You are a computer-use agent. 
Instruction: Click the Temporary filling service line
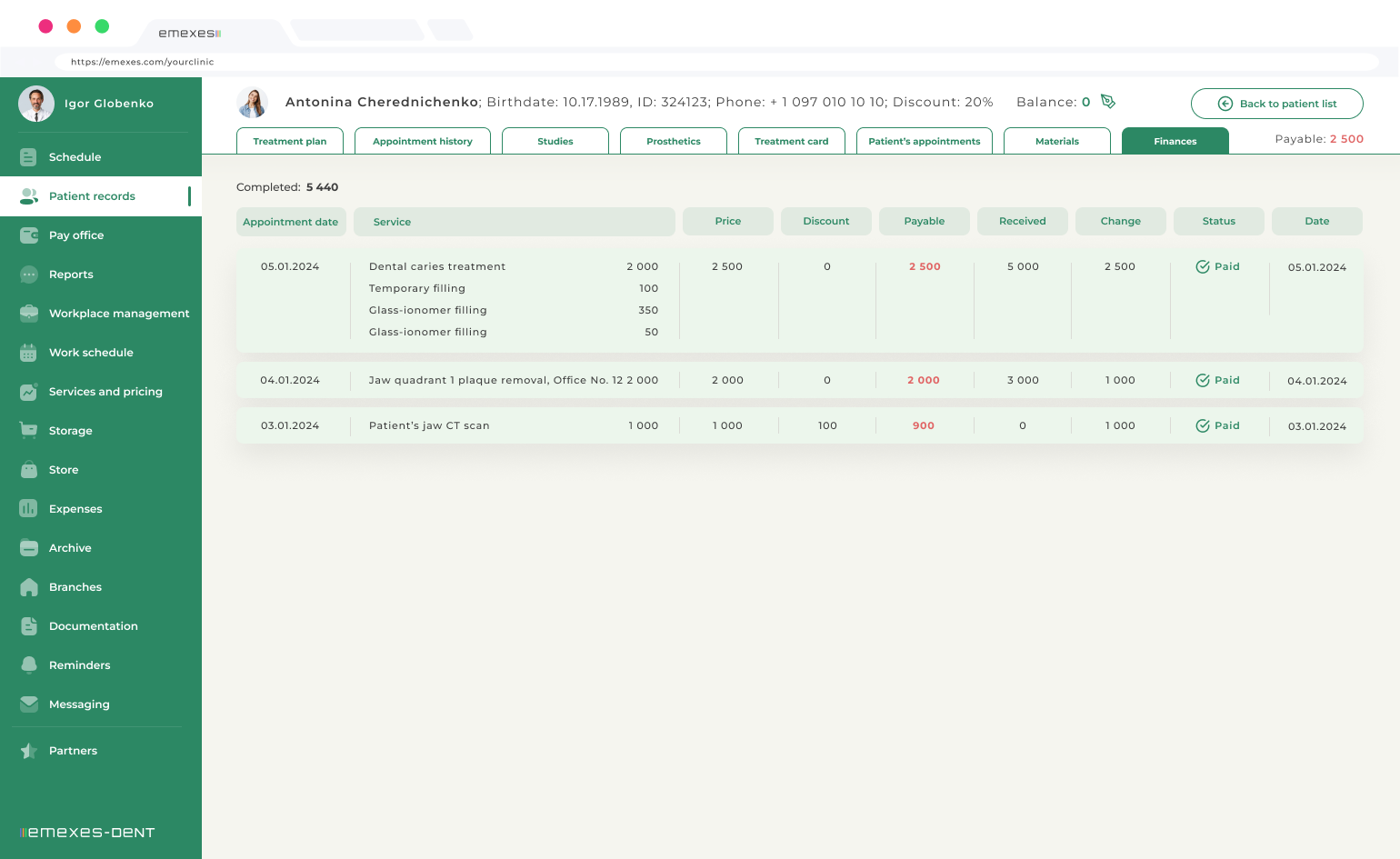coord(417,288)
